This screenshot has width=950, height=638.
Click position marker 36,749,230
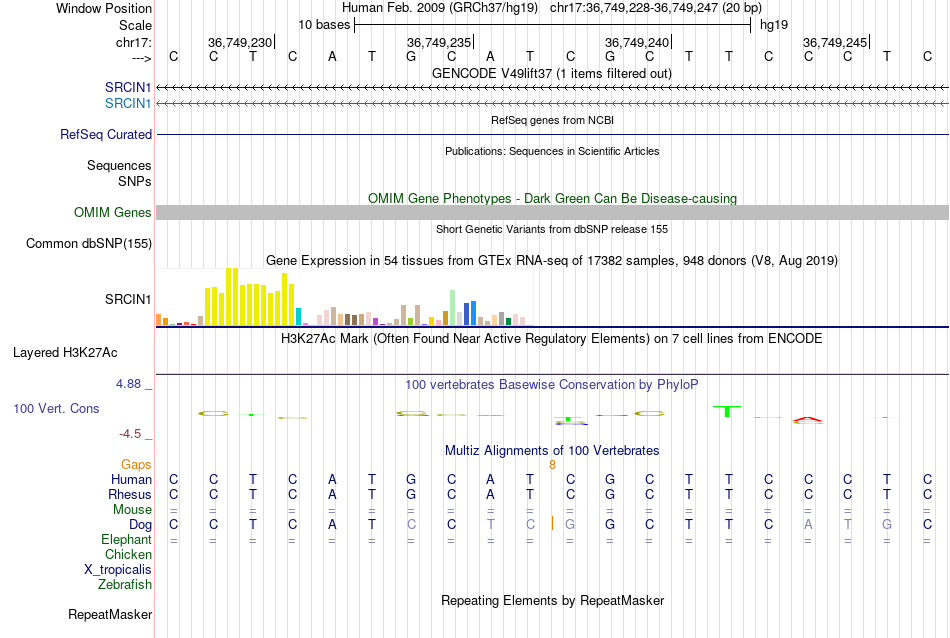click(x=240, y=42)
